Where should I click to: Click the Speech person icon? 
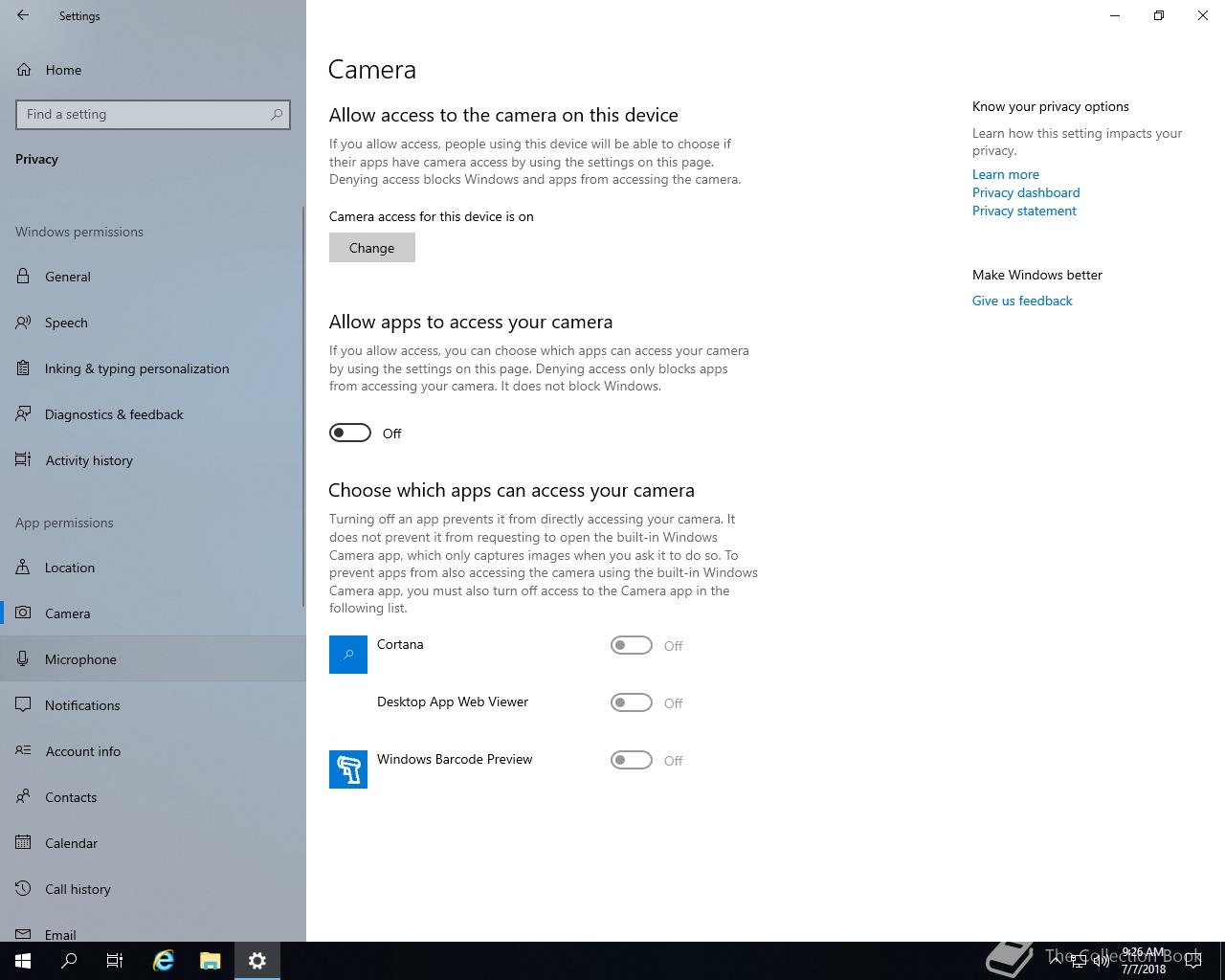[x=23, y=323]
